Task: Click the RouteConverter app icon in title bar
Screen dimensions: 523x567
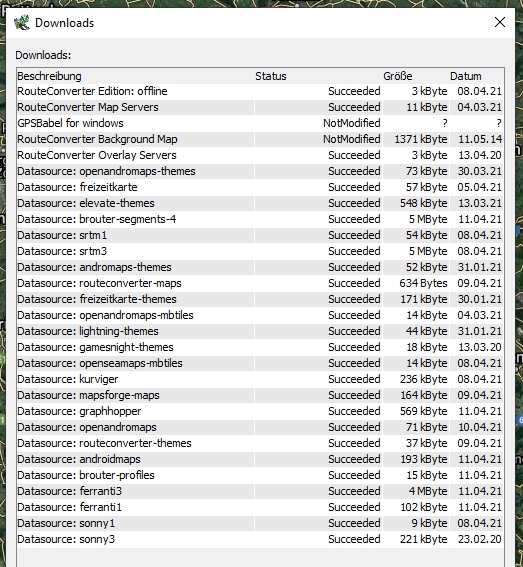Action: pyautogui.click(x=22, y=22)
